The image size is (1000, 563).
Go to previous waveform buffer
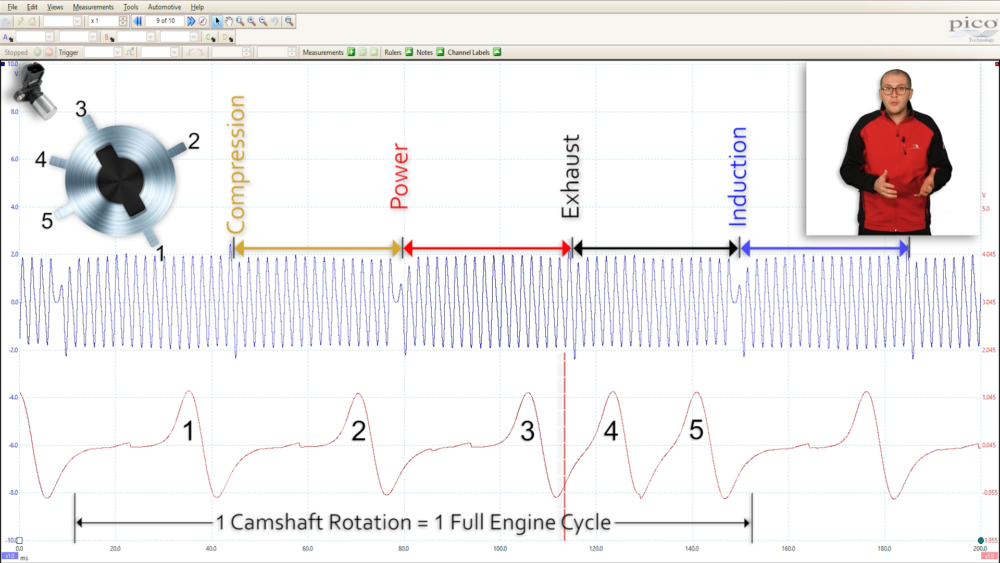point(137,21)
